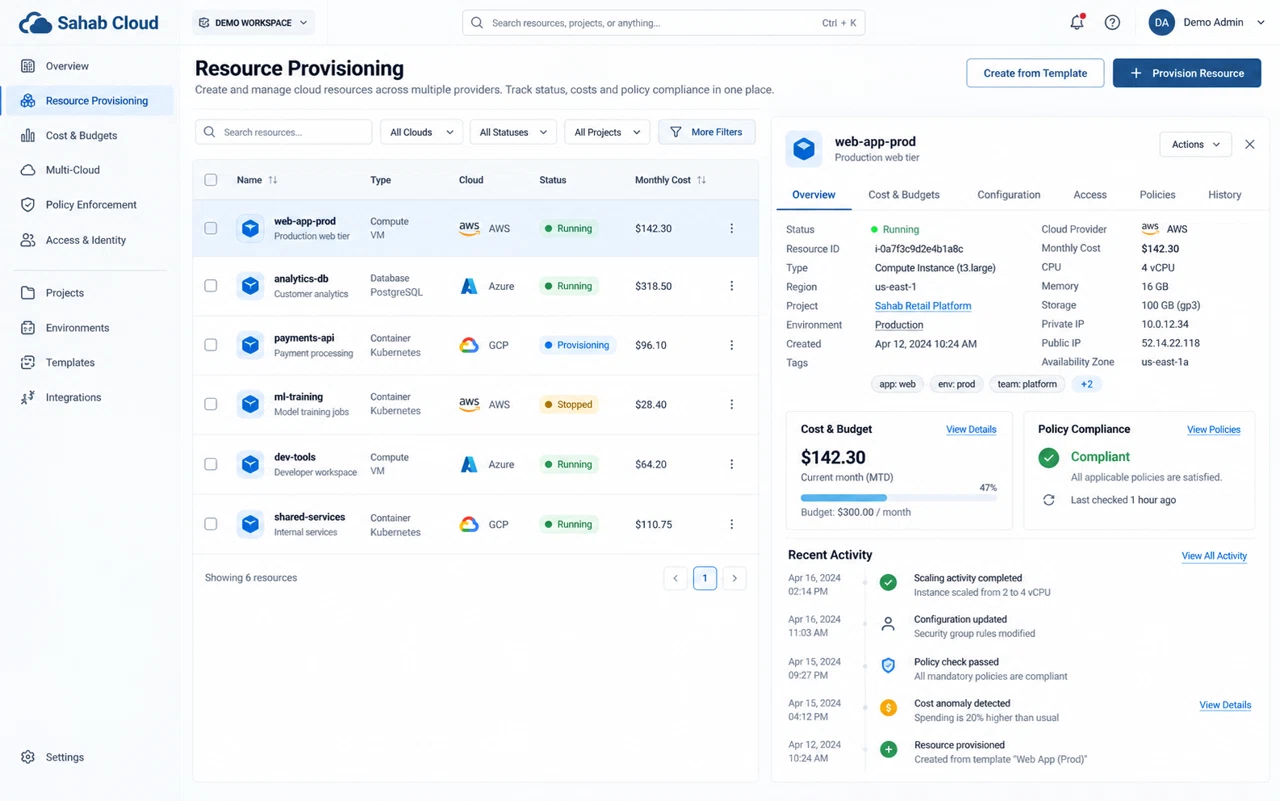
Task: Click View All Activity link
Action: (x=1214, y=556)
